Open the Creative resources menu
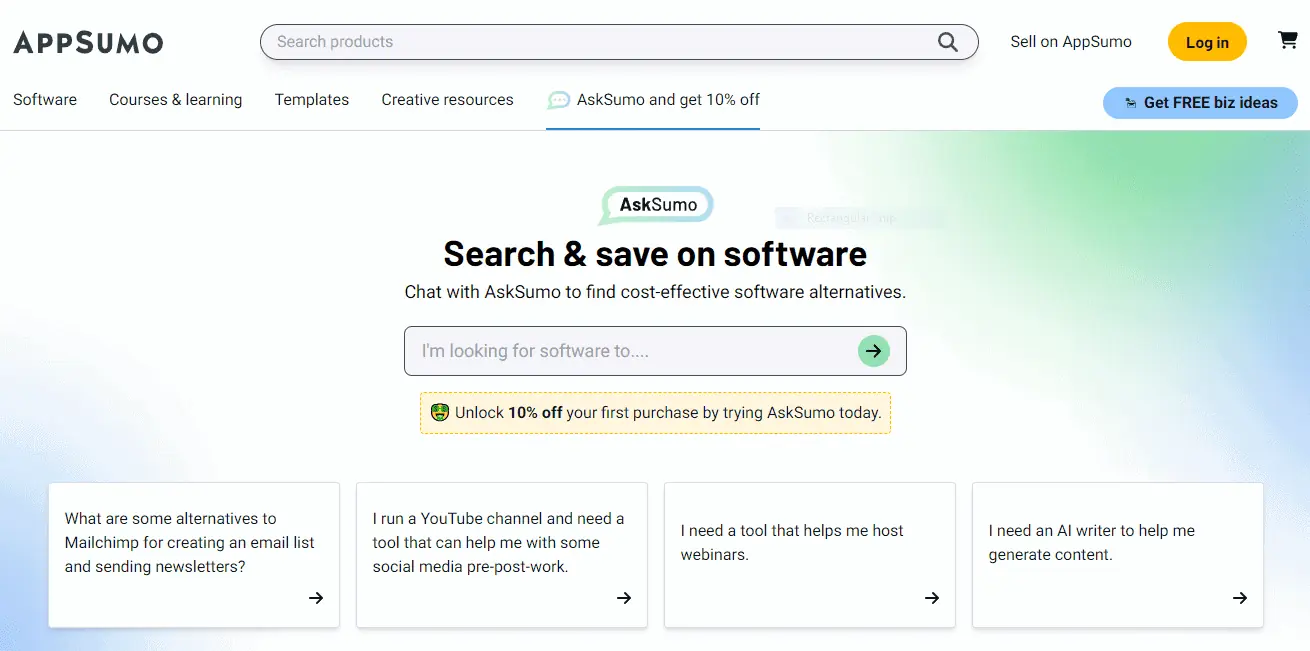Image resolution: width=1310 pixels, height=651 pixels. [x=448, y=100]
